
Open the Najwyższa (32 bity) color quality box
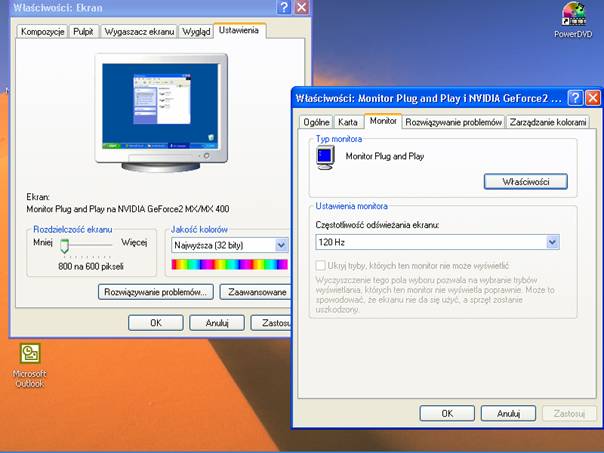pyautogui.click(x=230, y=245)
